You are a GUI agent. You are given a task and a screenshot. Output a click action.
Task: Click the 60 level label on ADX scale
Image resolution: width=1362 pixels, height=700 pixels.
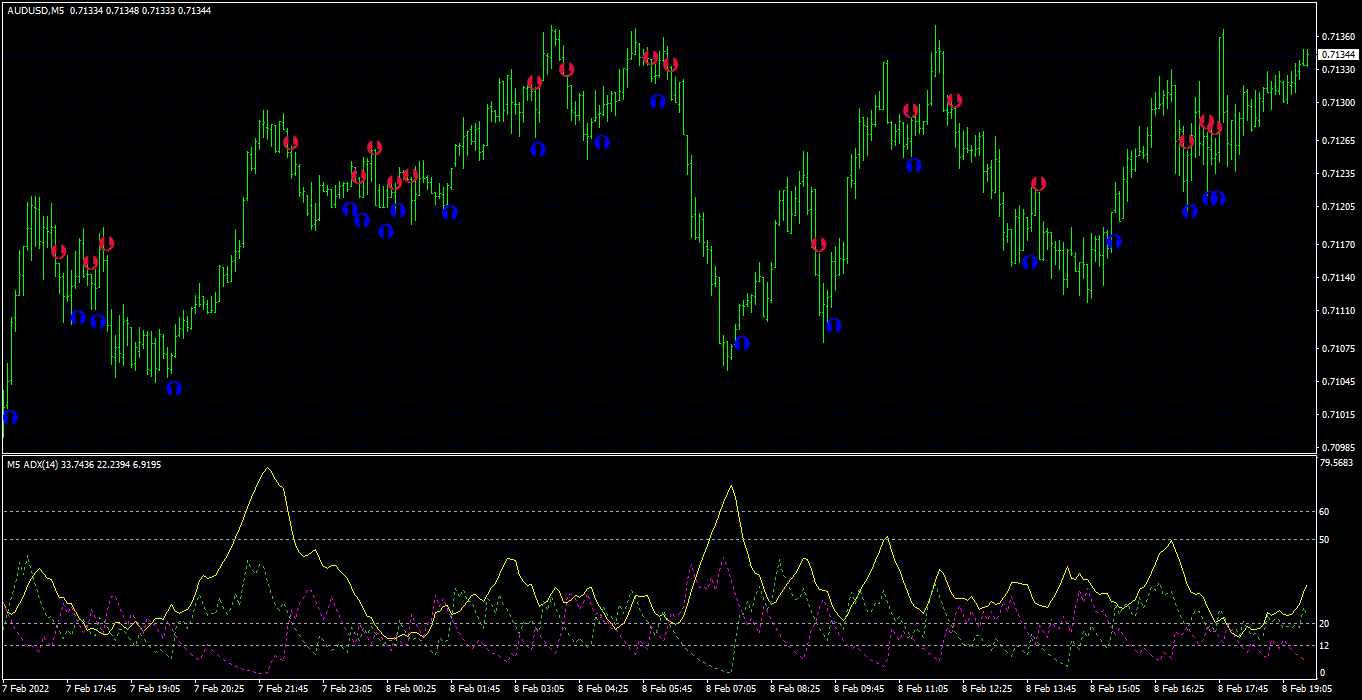tap(1325, 511)
